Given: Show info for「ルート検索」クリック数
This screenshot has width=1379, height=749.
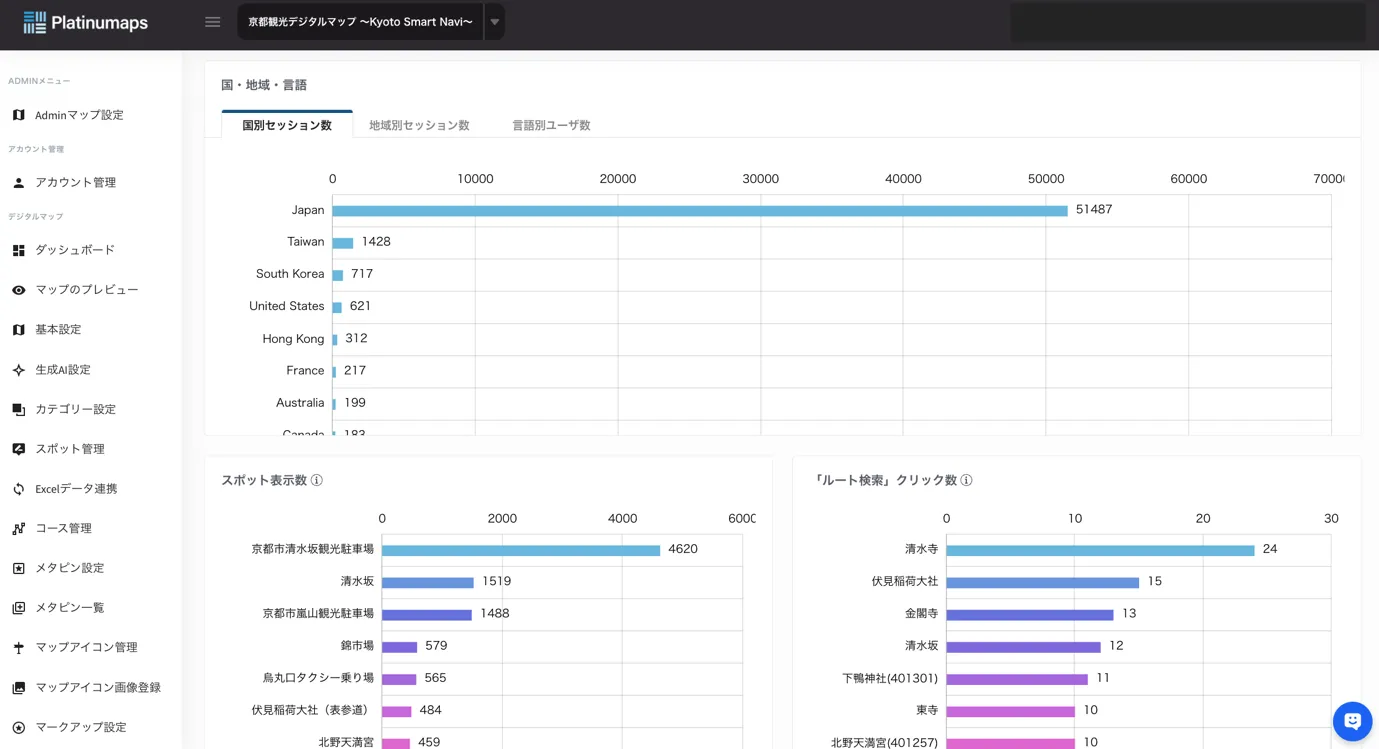Looking at the screenshot, I should tap(966, 480).
